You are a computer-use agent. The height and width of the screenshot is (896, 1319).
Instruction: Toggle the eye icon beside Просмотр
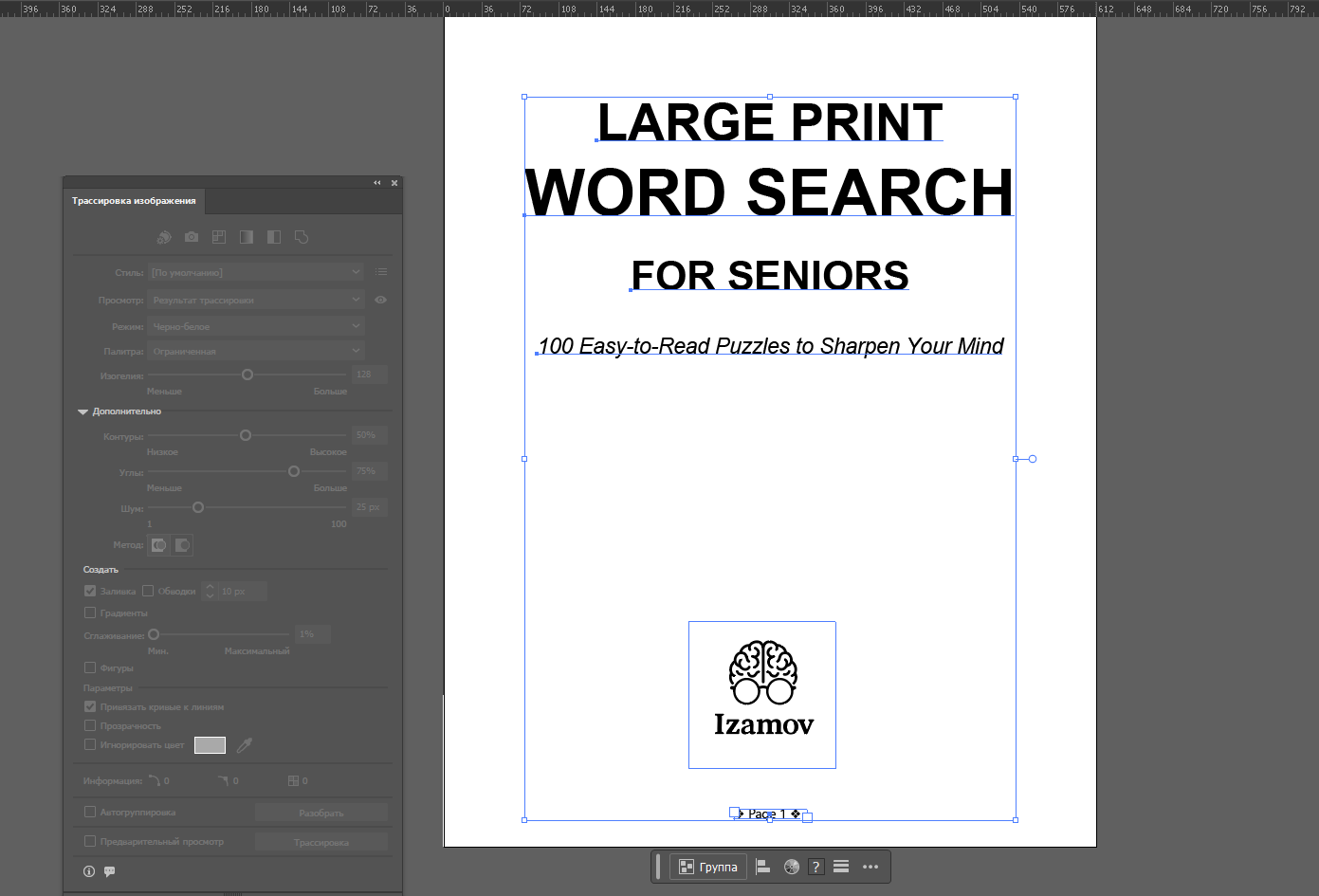click(x=380, y=300)
